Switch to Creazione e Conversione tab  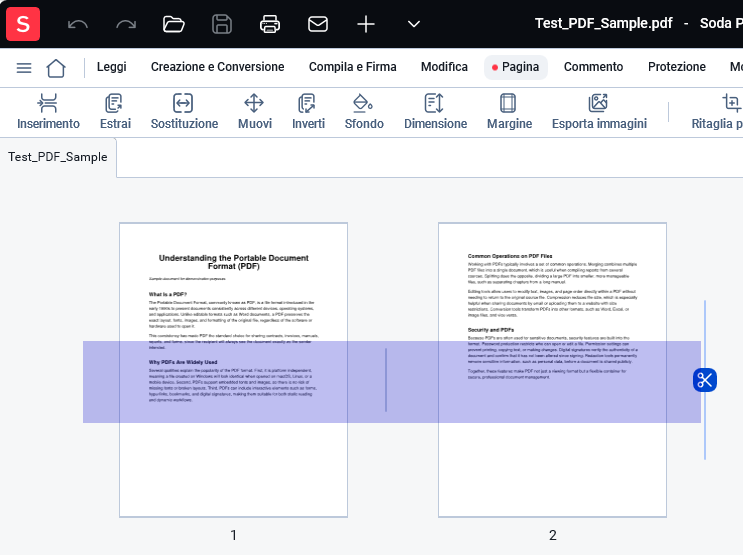coord(217,67)
